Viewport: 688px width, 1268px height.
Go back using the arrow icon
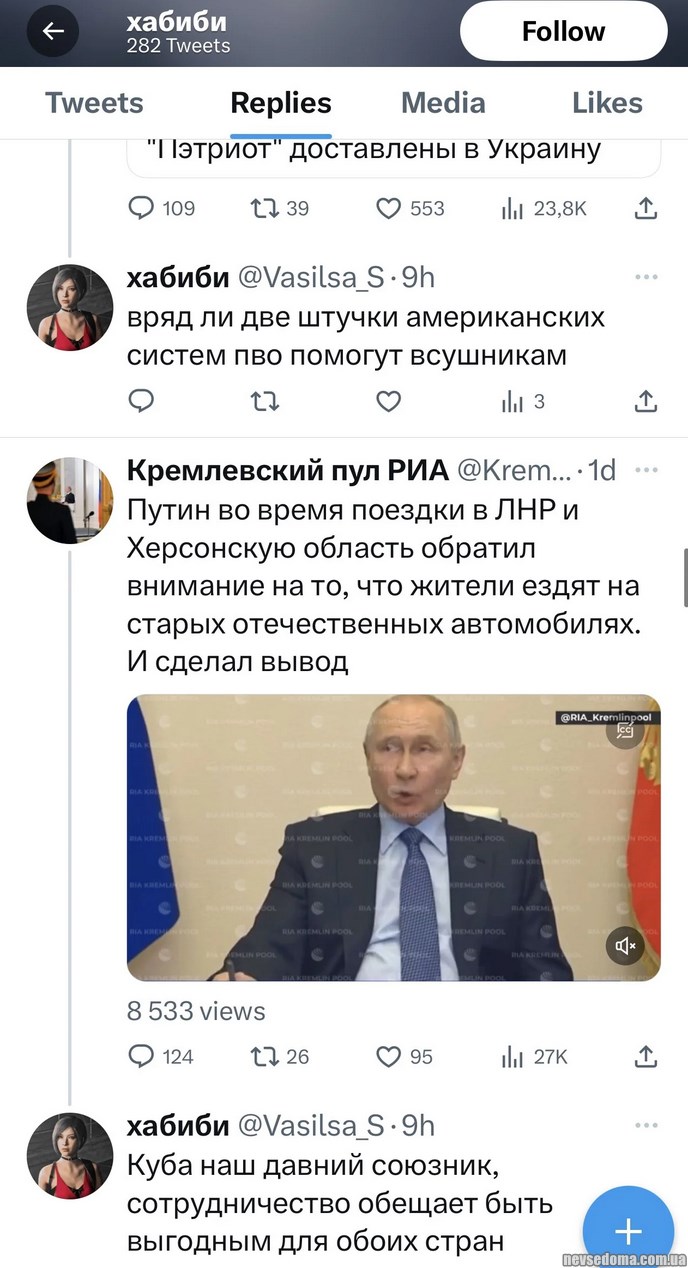pyautogui.click(x=53, y=32)
